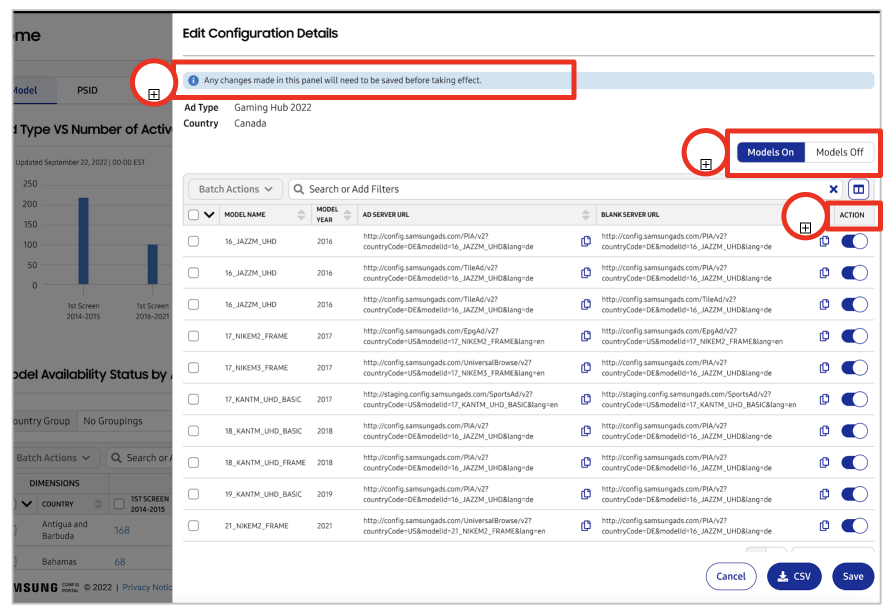Download the table as CSV
The width and height of the screenshot is (894, 615).
pyautogui.click(x=794, y=576)
